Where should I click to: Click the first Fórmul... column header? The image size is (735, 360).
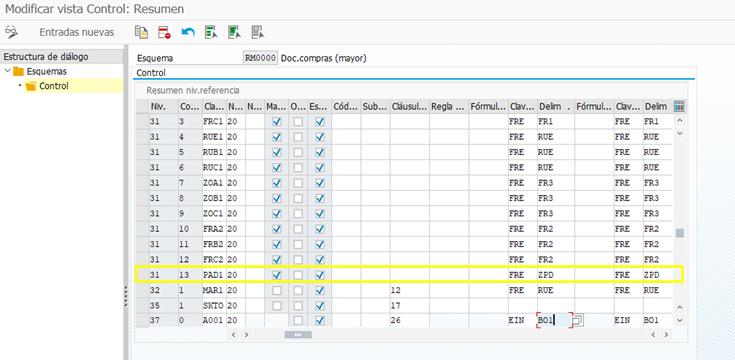[488, 107]
